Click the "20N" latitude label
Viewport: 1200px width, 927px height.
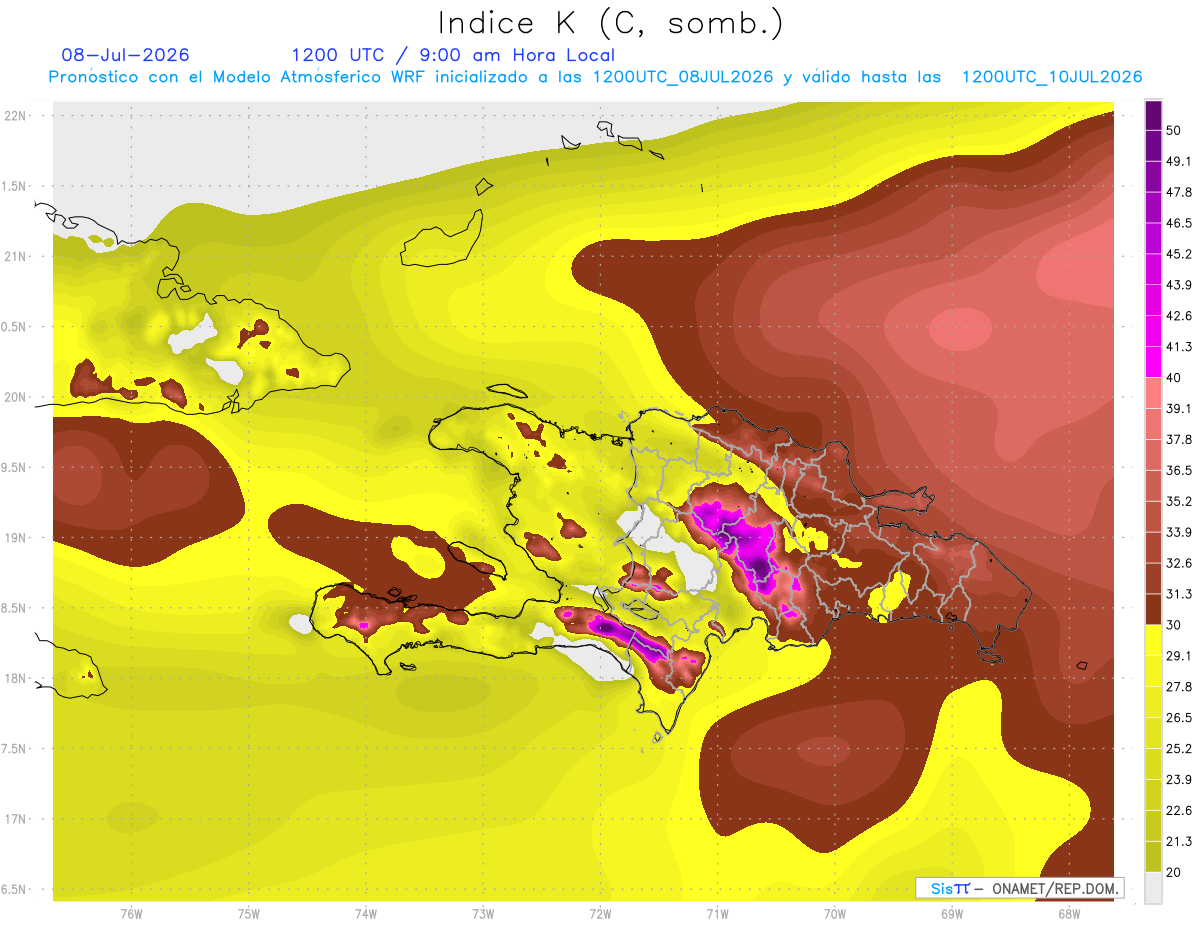point(16,397)
